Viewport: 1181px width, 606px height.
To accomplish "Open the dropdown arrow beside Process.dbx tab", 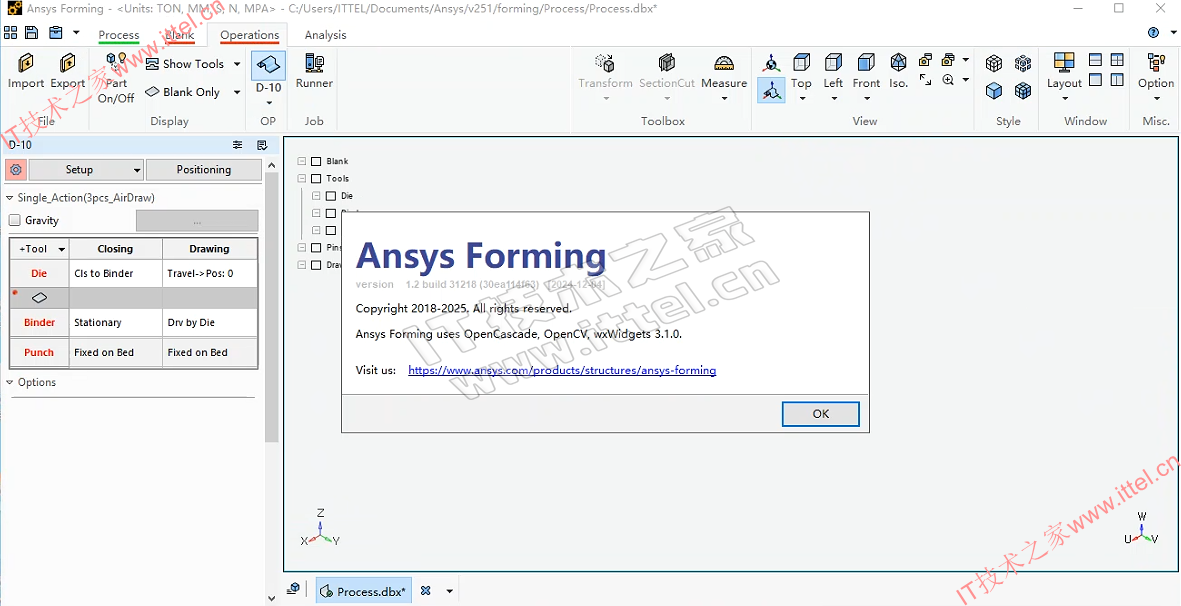I will click(450, 592).
